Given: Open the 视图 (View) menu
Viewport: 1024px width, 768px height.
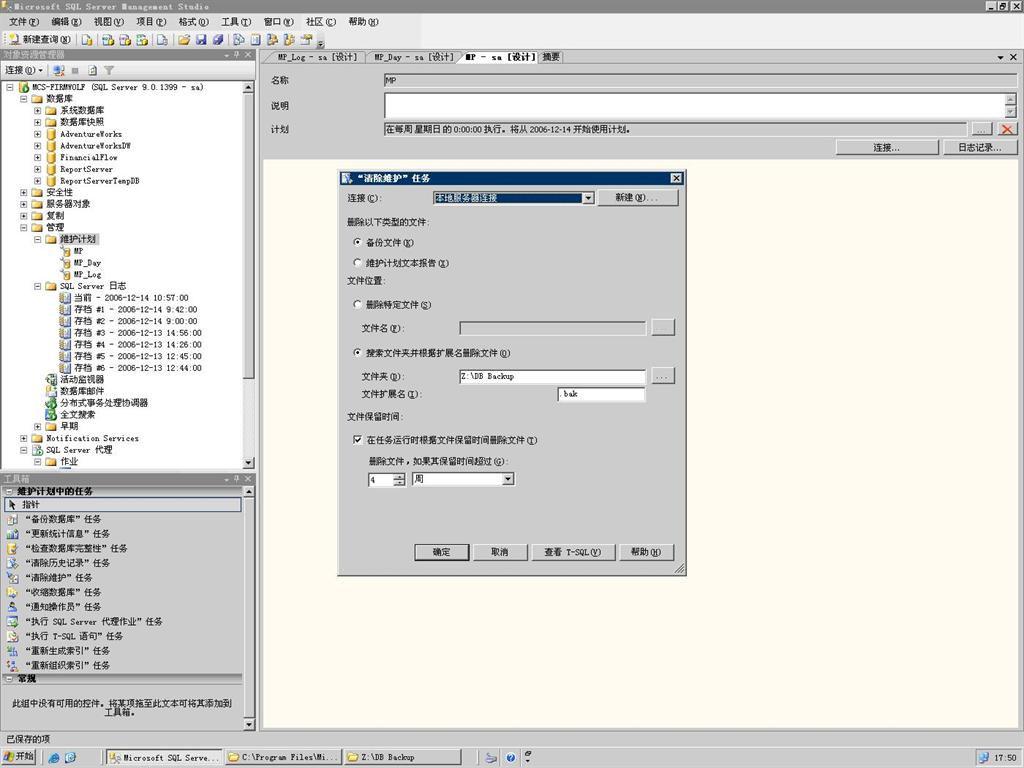Looking at the screenshot, I should pyautogui.click(x=108, y=22).
